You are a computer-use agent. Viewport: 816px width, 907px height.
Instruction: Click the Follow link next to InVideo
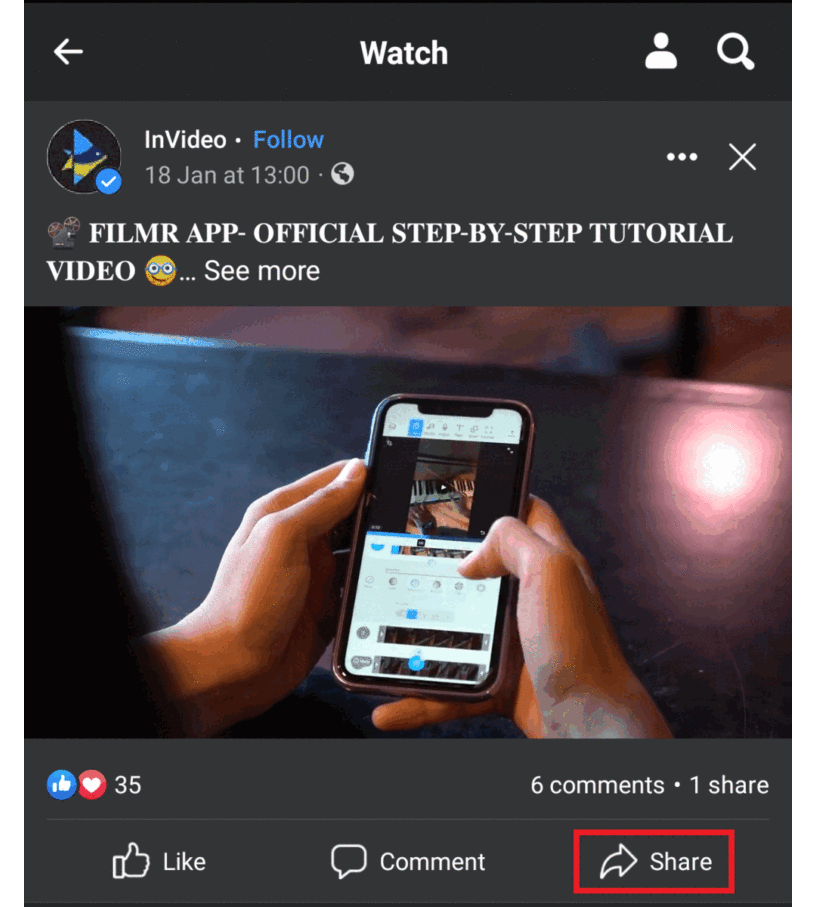pyautogui.click(x=288, y=139)
